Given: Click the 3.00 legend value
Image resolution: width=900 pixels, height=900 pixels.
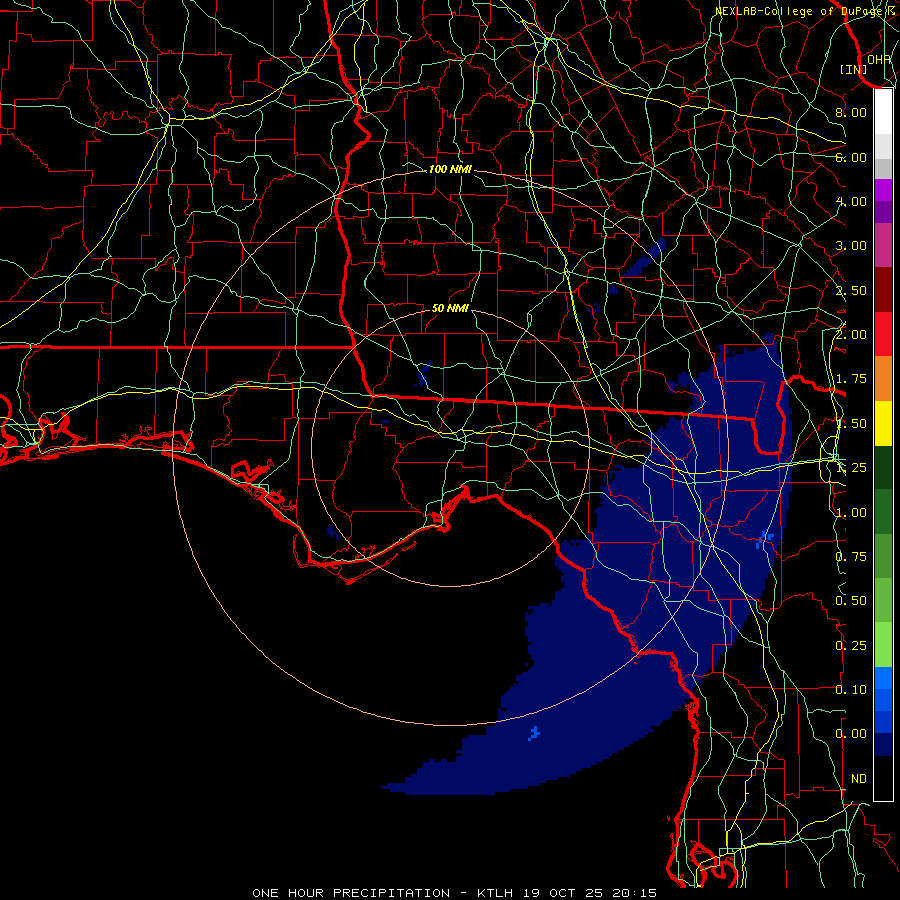Looking at the screenshot, I should 851,246.
